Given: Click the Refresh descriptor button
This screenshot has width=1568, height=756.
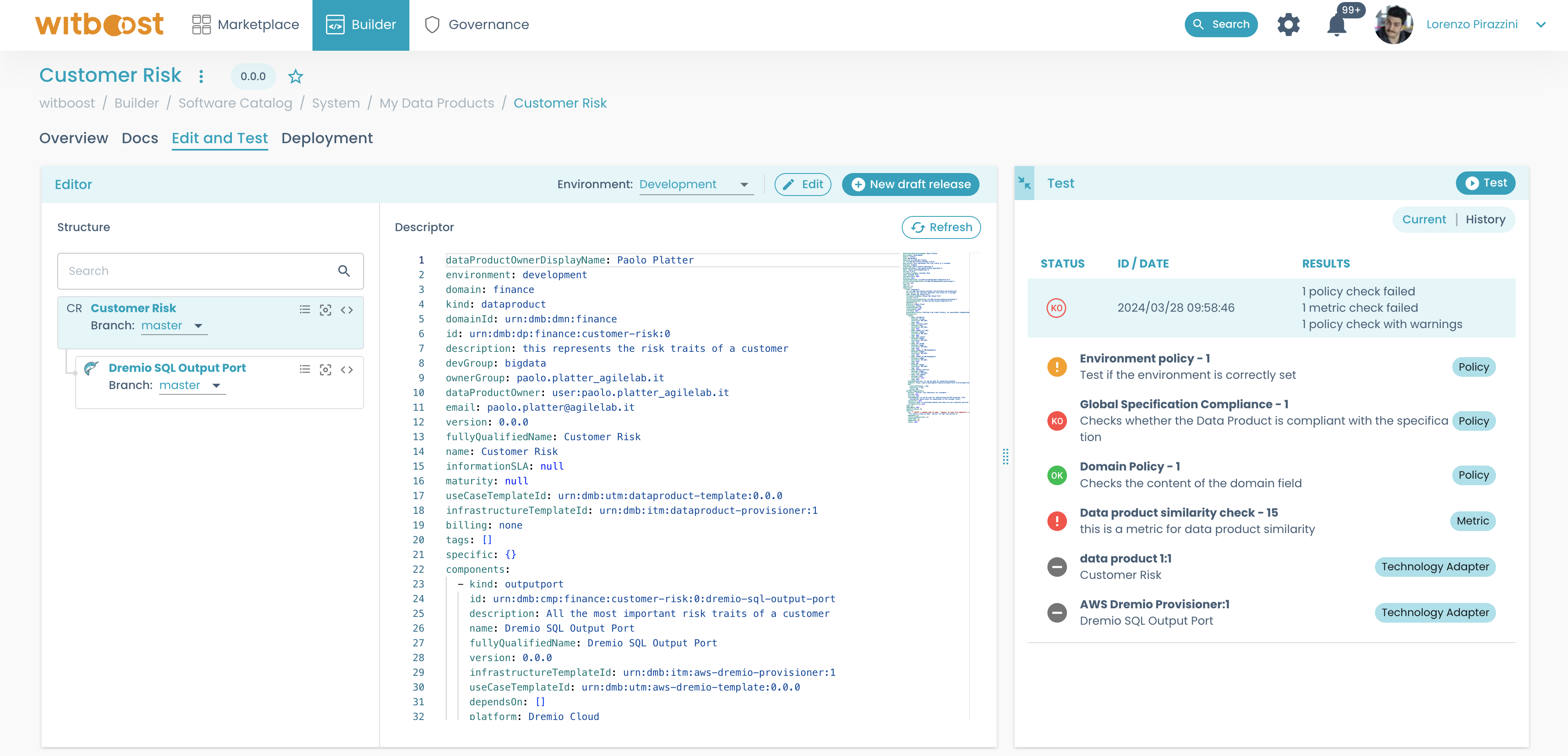Looking at the screenshot, I should tap(941, 227).
